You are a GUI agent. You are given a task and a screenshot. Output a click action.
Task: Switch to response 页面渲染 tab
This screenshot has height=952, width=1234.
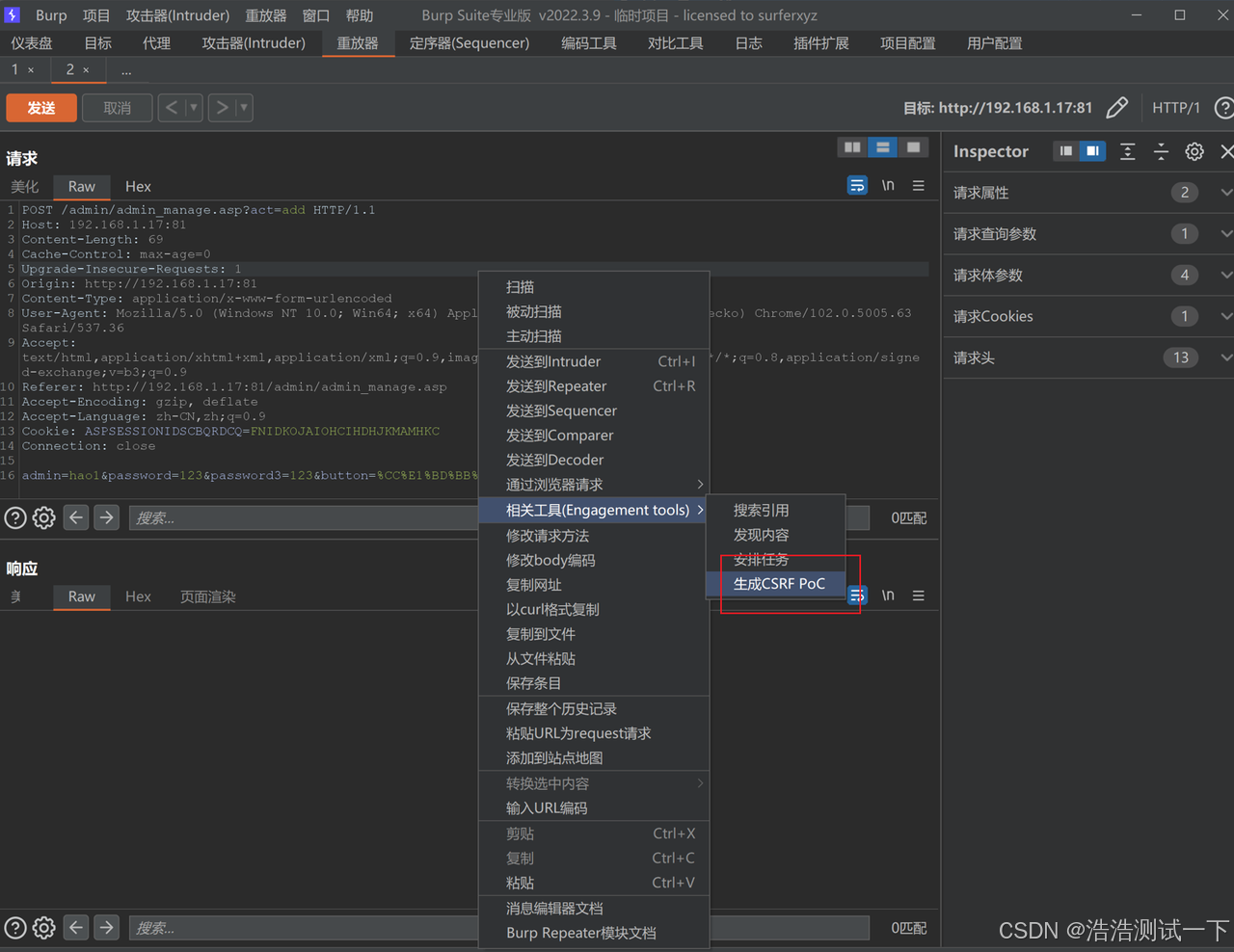point(208,597)
